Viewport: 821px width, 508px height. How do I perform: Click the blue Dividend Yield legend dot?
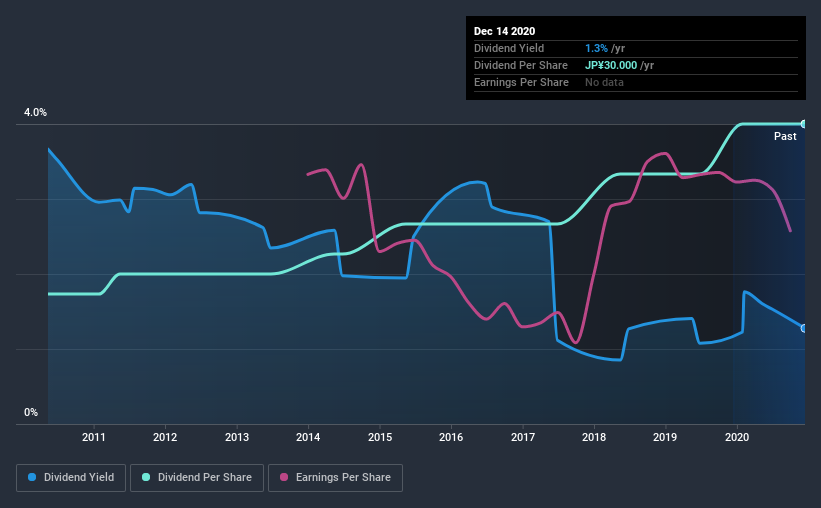[x=32, y=477]
